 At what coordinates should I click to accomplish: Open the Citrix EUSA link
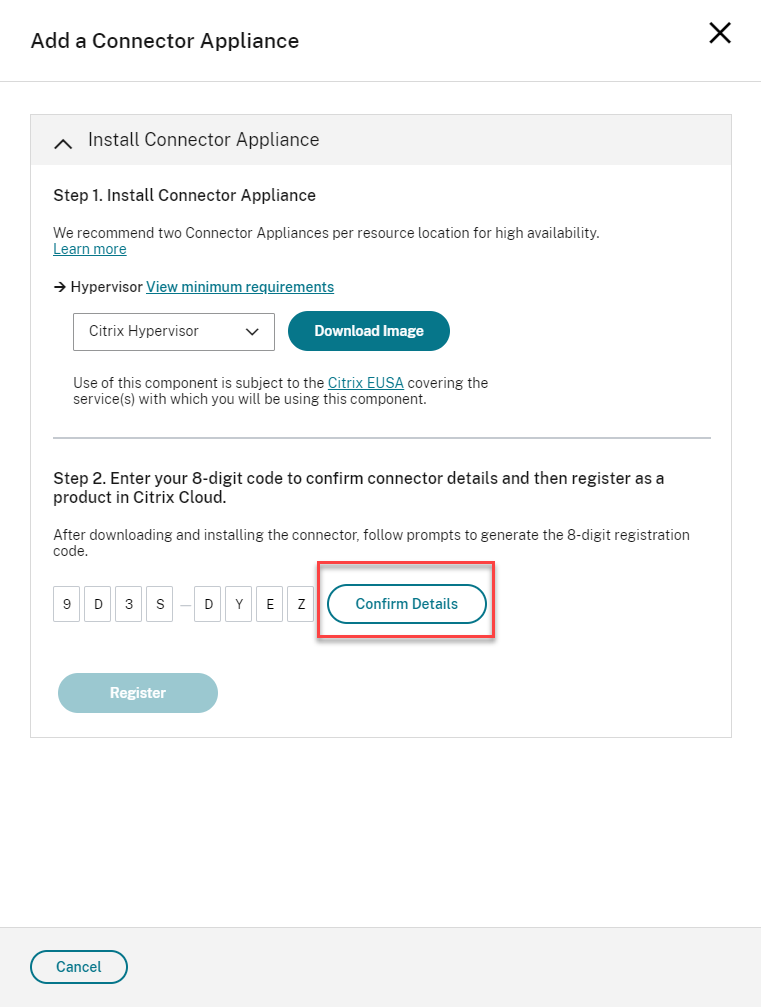(366, 383)
